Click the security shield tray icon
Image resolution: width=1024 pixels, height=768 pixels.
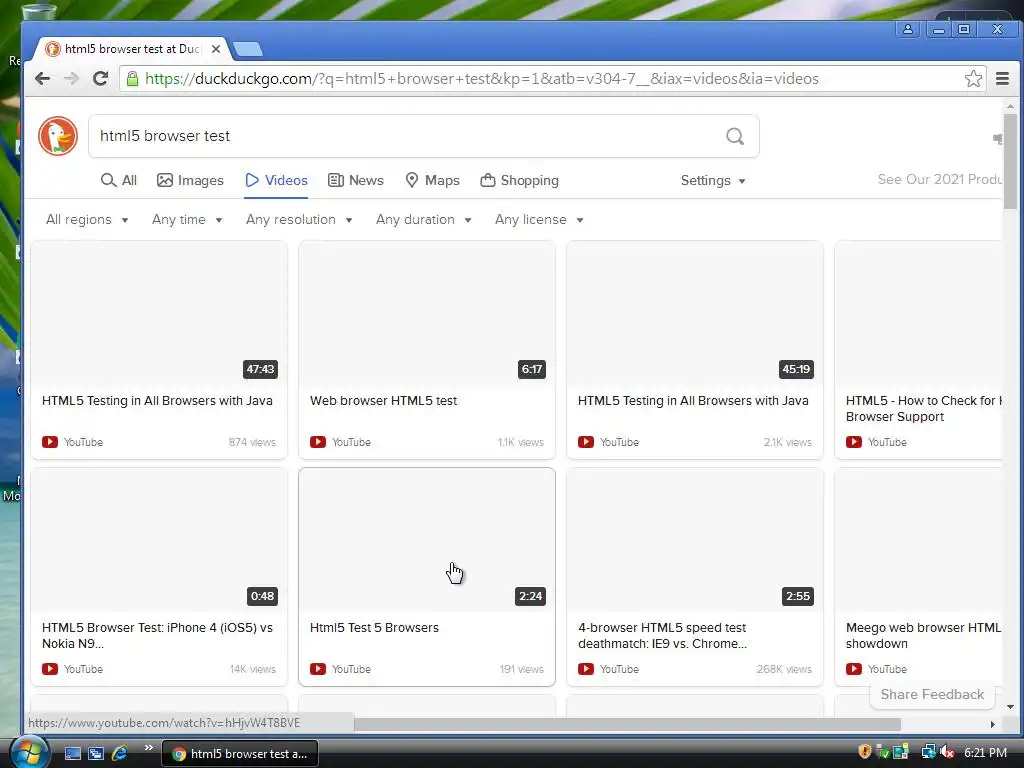click(x=865, y=752)
